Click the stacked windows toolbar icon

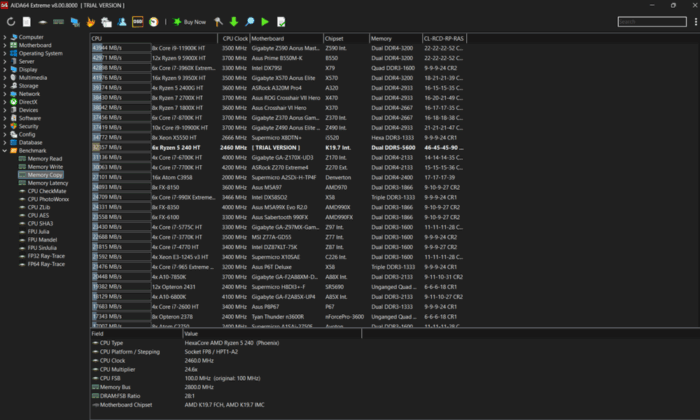106,21
